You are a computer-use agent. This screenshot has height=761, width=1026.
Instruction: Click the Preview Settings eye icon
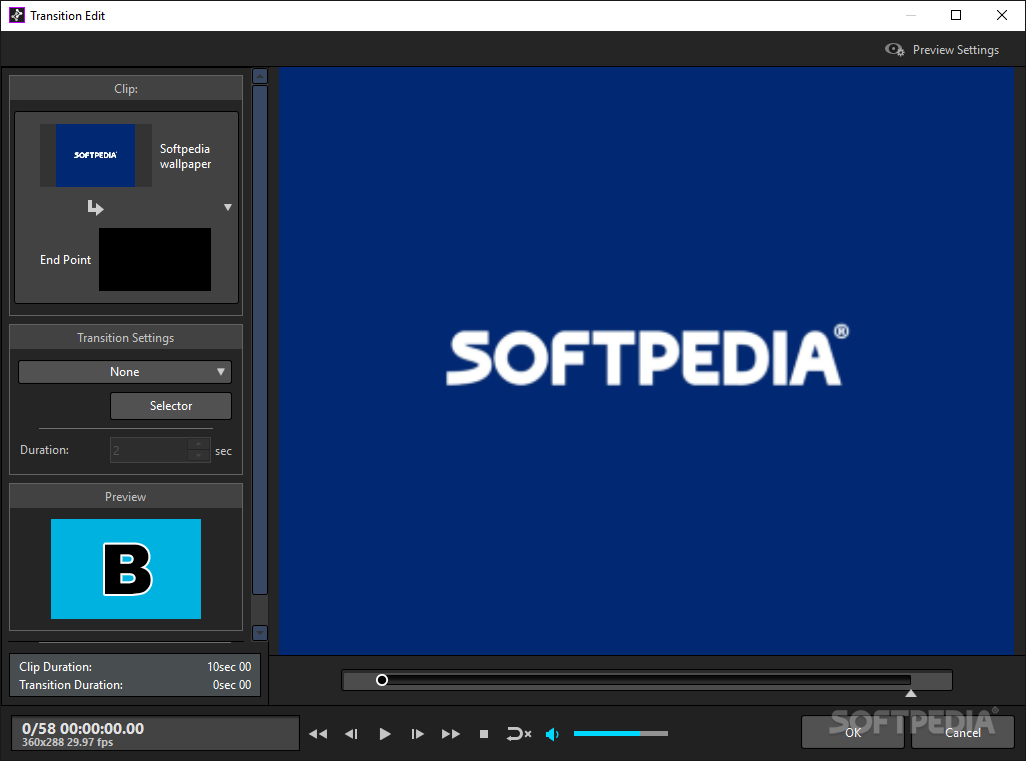894,50
